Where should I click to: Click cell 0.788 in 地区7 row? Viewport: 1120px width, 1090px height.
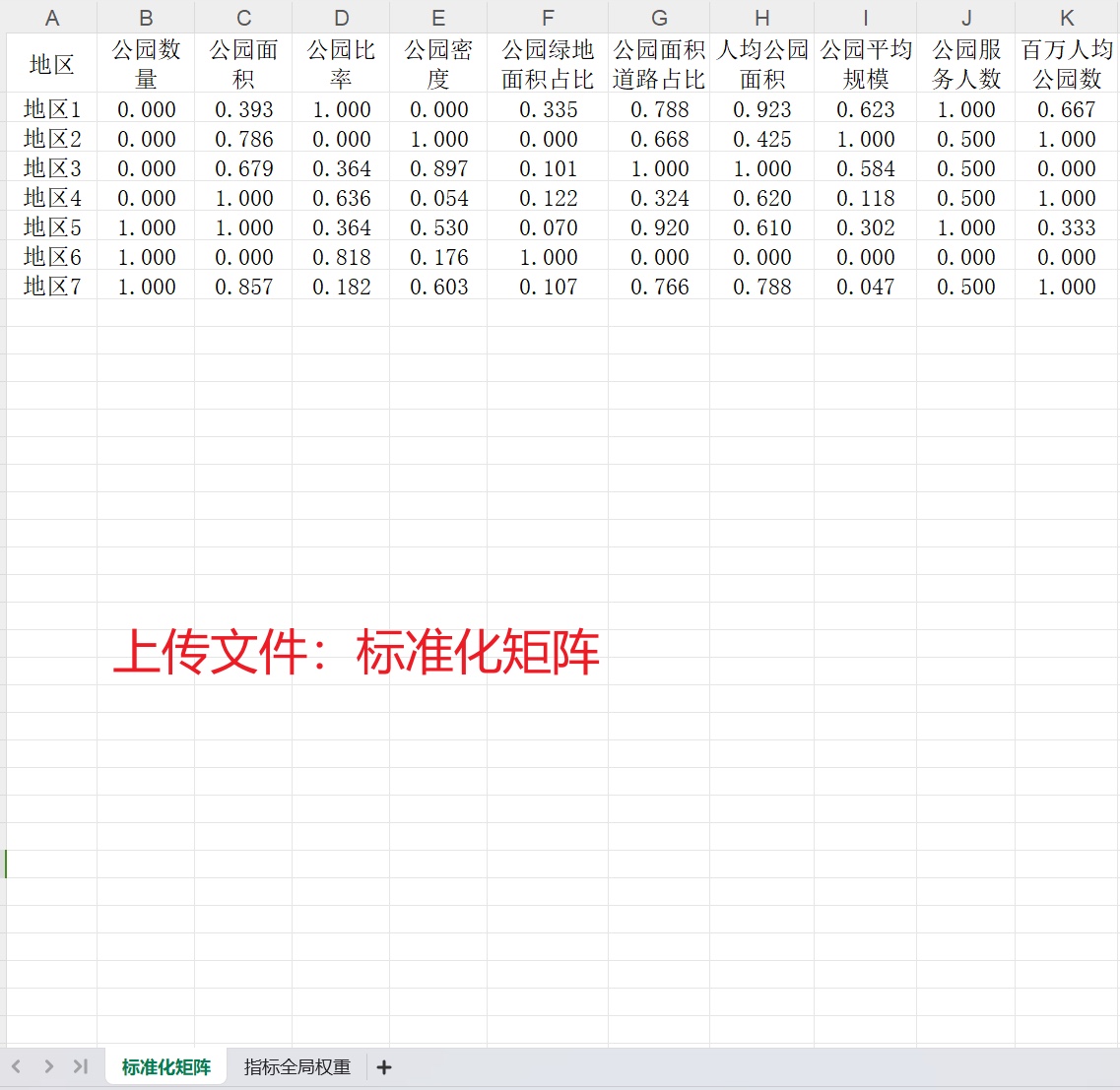(x=762, y=287)
